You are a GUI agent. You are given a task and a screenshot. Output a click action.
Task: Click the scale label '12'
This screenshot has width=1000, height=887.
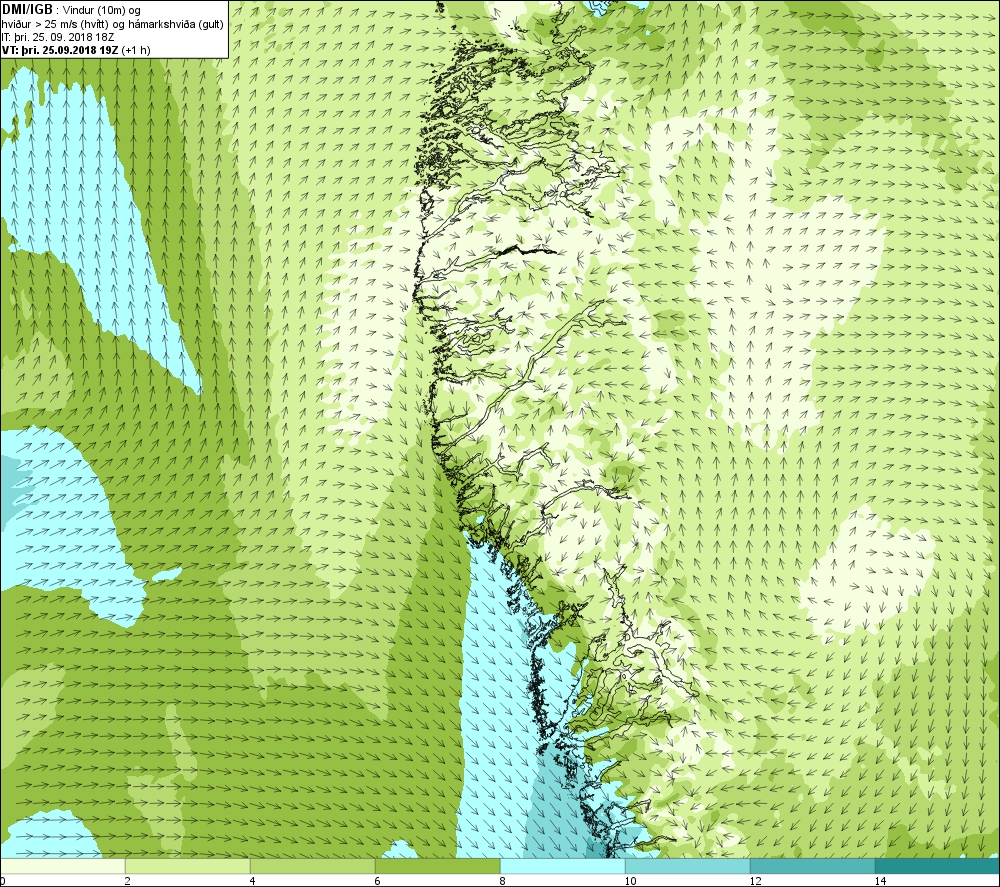pyautogui.click(x=755, y=881)
